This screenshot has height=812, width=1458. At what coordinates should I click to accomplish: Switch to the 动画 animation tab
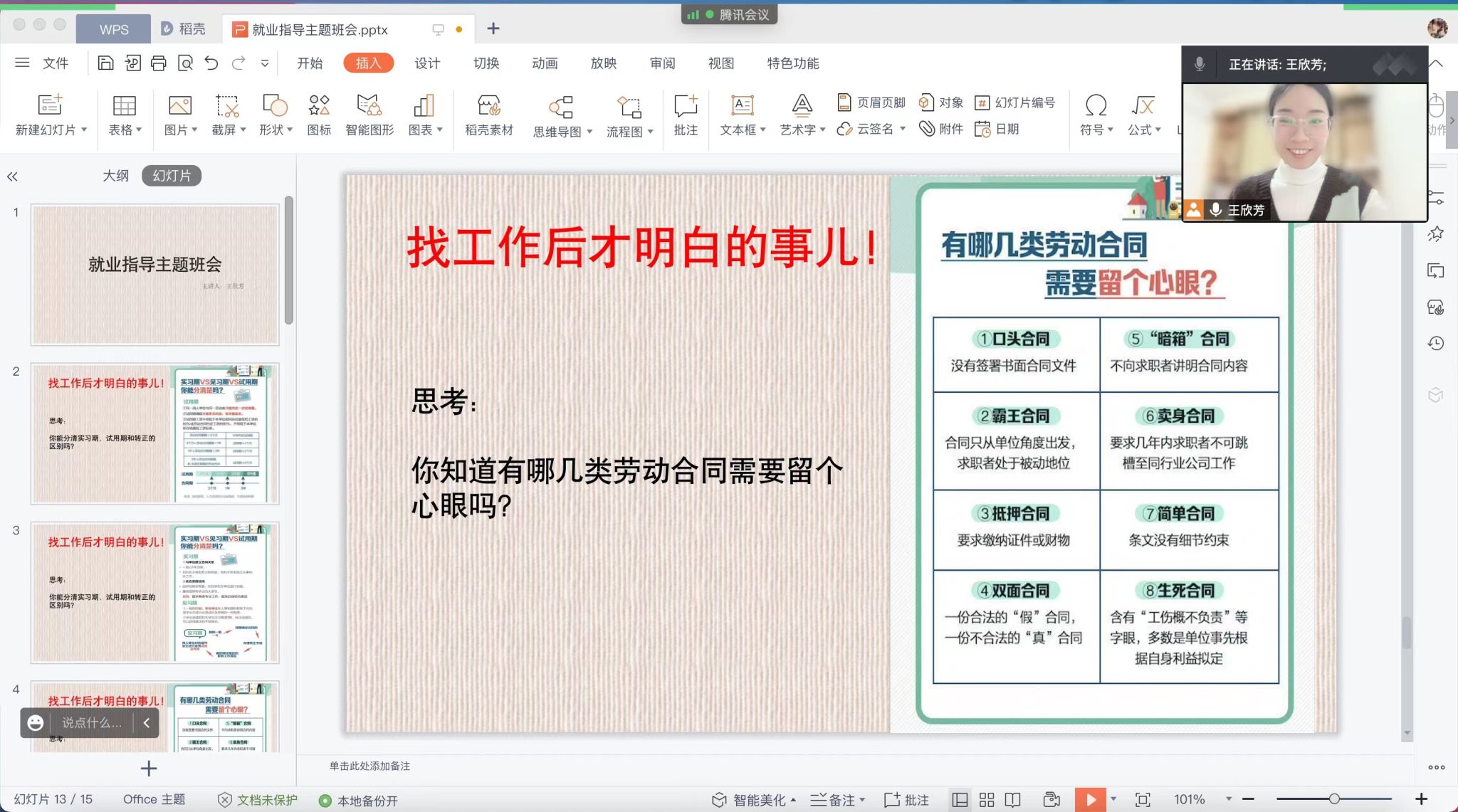pos(545,63)
